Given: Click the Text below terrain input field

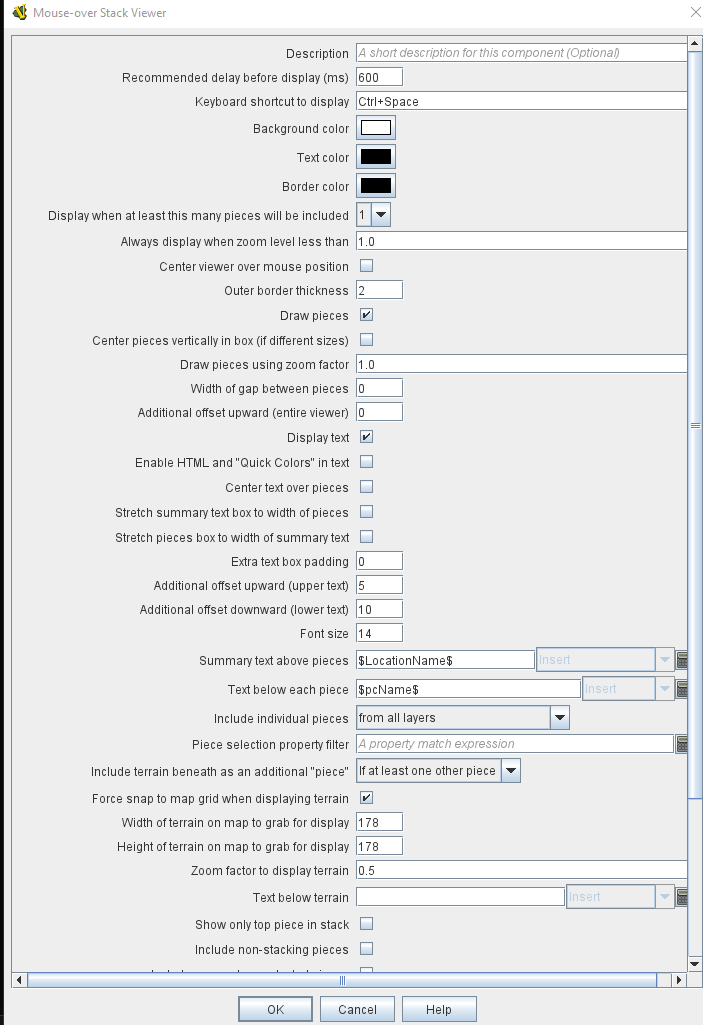Looking at the screenshot, I should [x=460, y=898].
